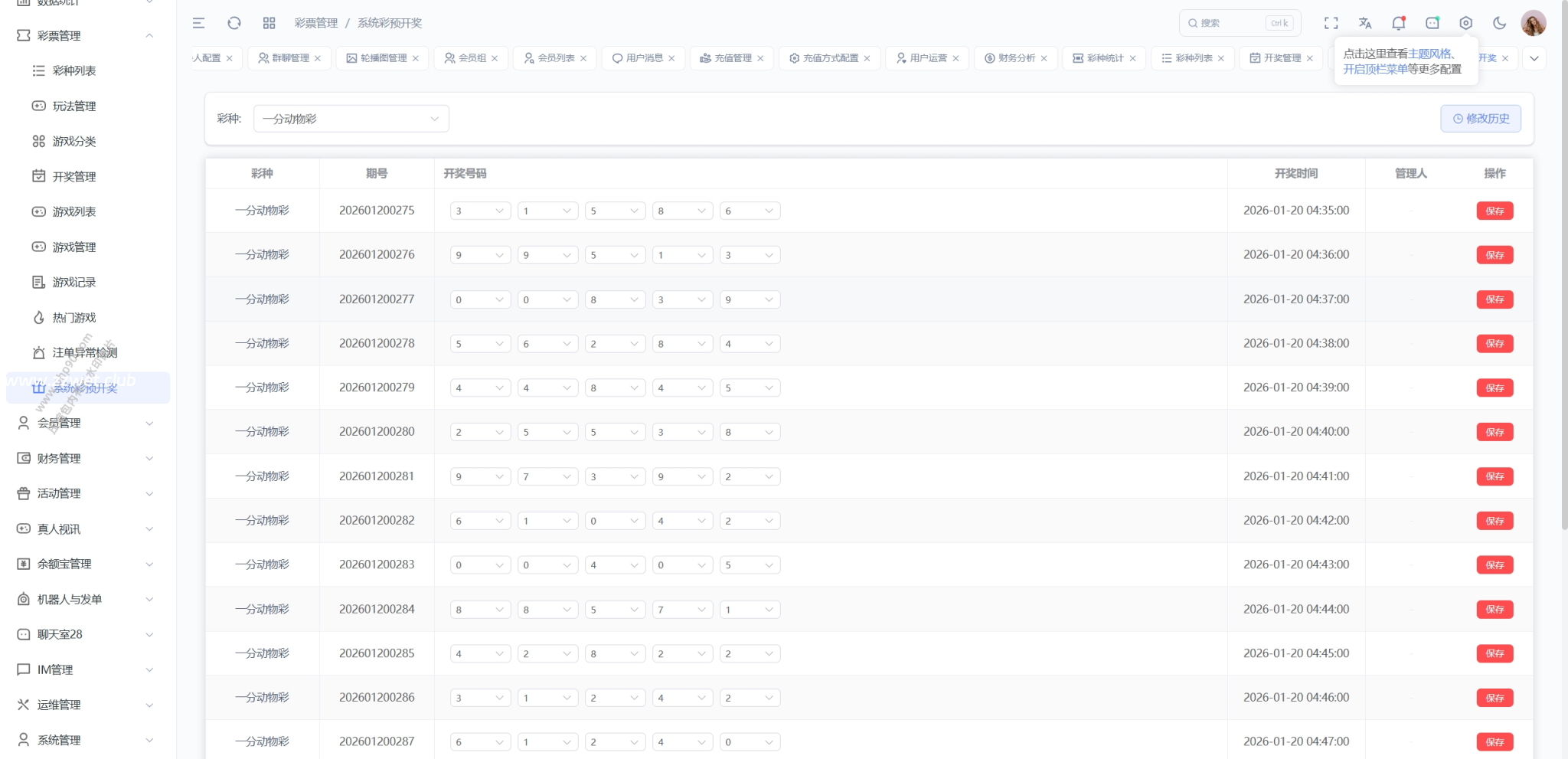Open the settings gear icon in header
This screenshot has width=1568, height=759.
coord(1466,23)
